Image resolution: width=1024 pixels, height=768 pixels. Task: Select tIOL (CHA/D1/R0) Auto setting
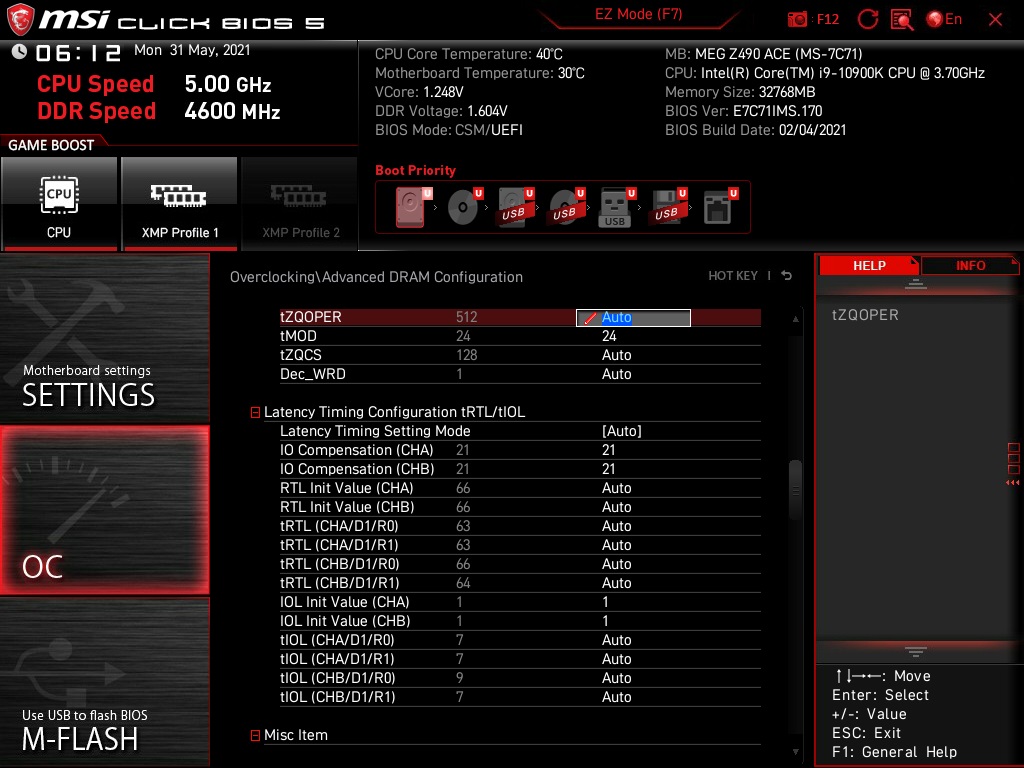616,639
